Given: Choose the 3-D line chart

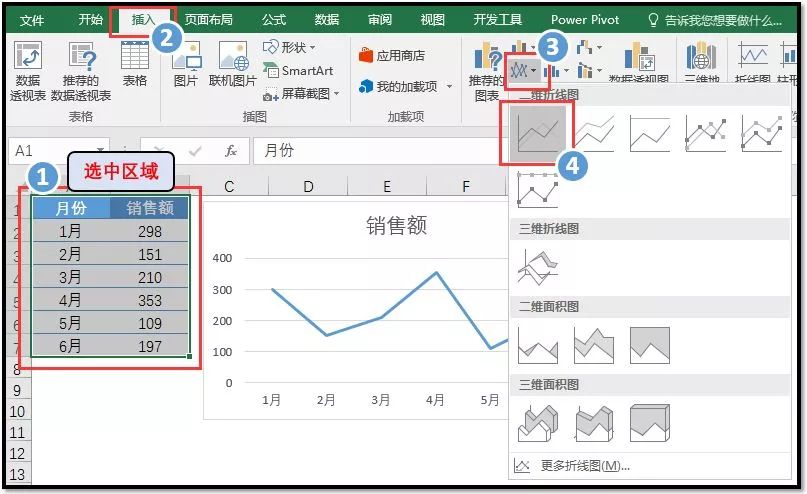Looking at the screenshot, I should pyautogui.click(x=538, y=267).
